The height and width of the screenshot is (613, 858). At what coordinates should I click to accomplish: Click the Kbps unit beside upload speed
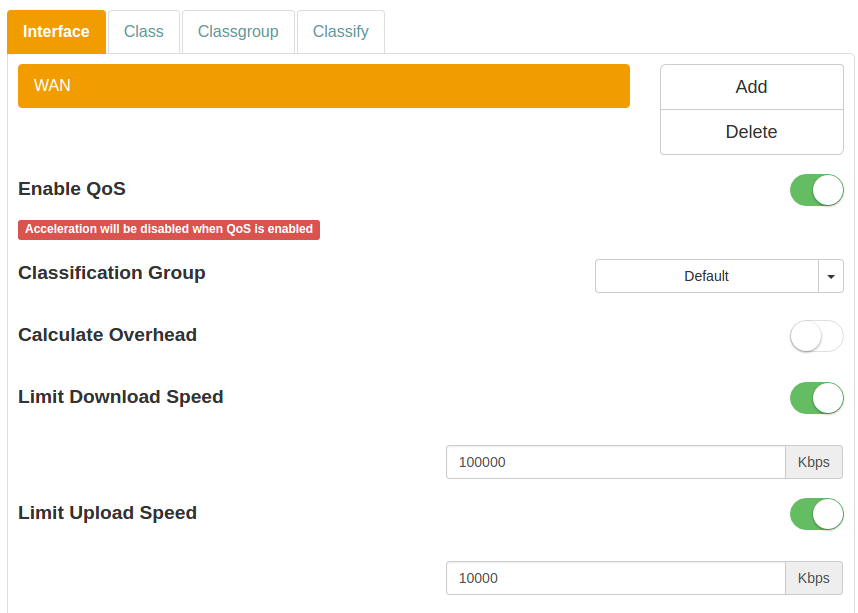click(813, 578)
